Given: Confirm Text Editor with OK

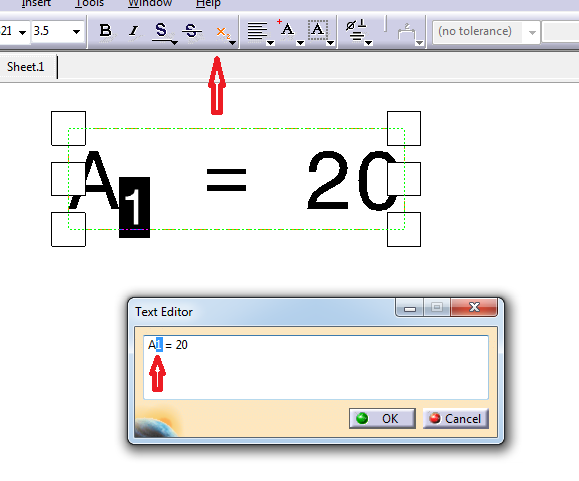Looking at the screenshot, I should coord(382,418).
